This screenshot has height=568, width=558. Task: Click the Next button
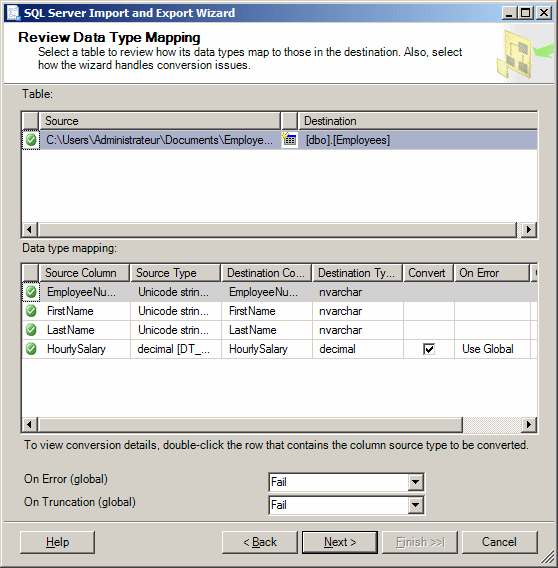[340, 542]
